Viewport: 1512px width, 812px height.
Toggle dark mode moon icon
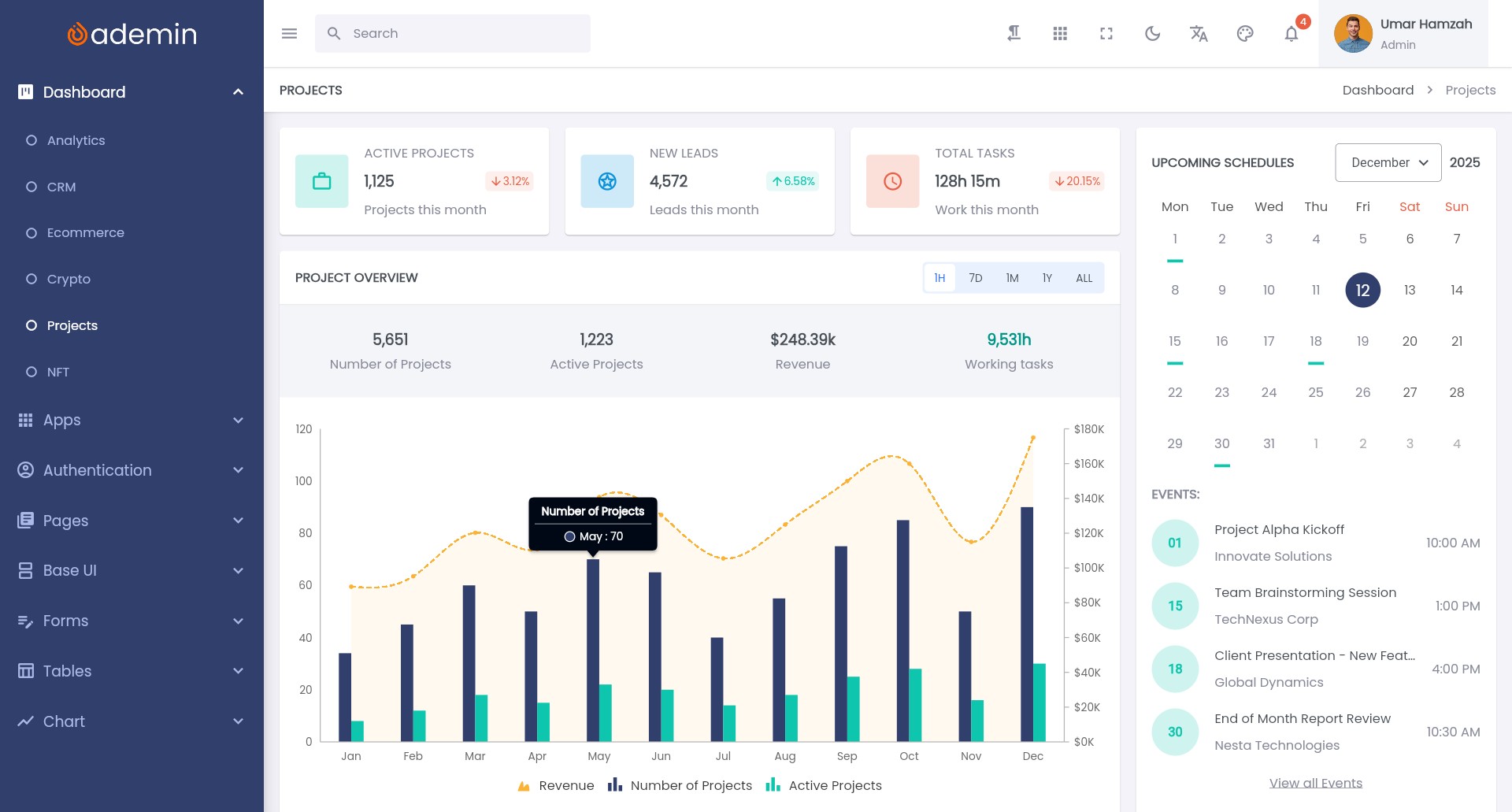tap(1153, 33)
